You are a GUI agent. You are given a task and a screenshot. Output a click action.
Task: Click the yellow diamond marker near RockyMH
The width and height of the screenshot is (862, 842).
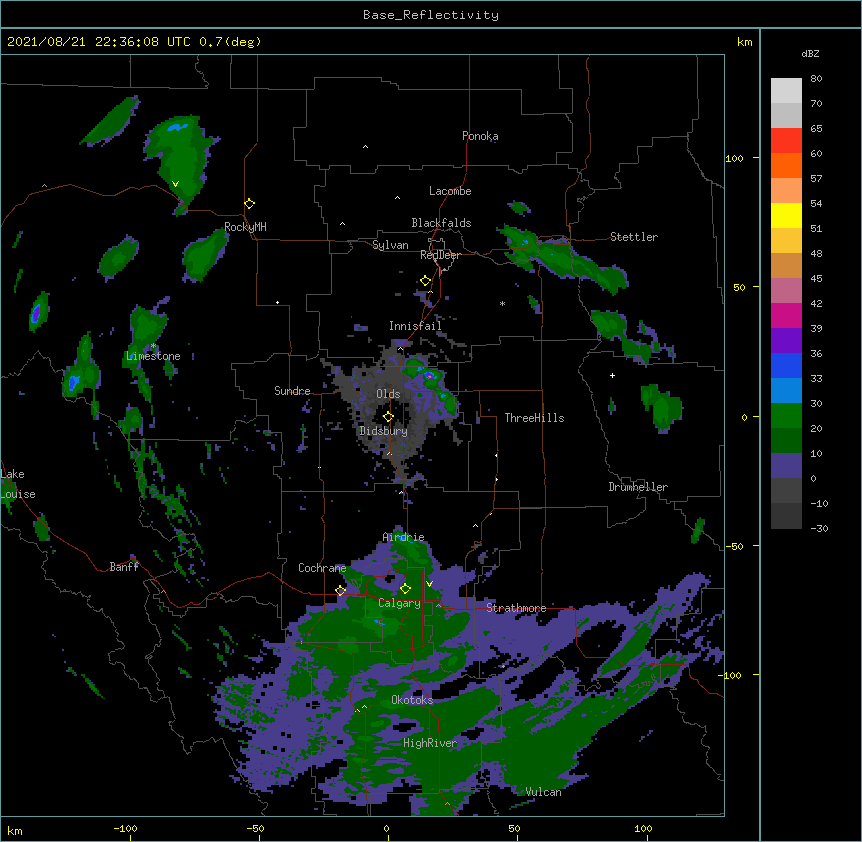(x=249, y=203)
